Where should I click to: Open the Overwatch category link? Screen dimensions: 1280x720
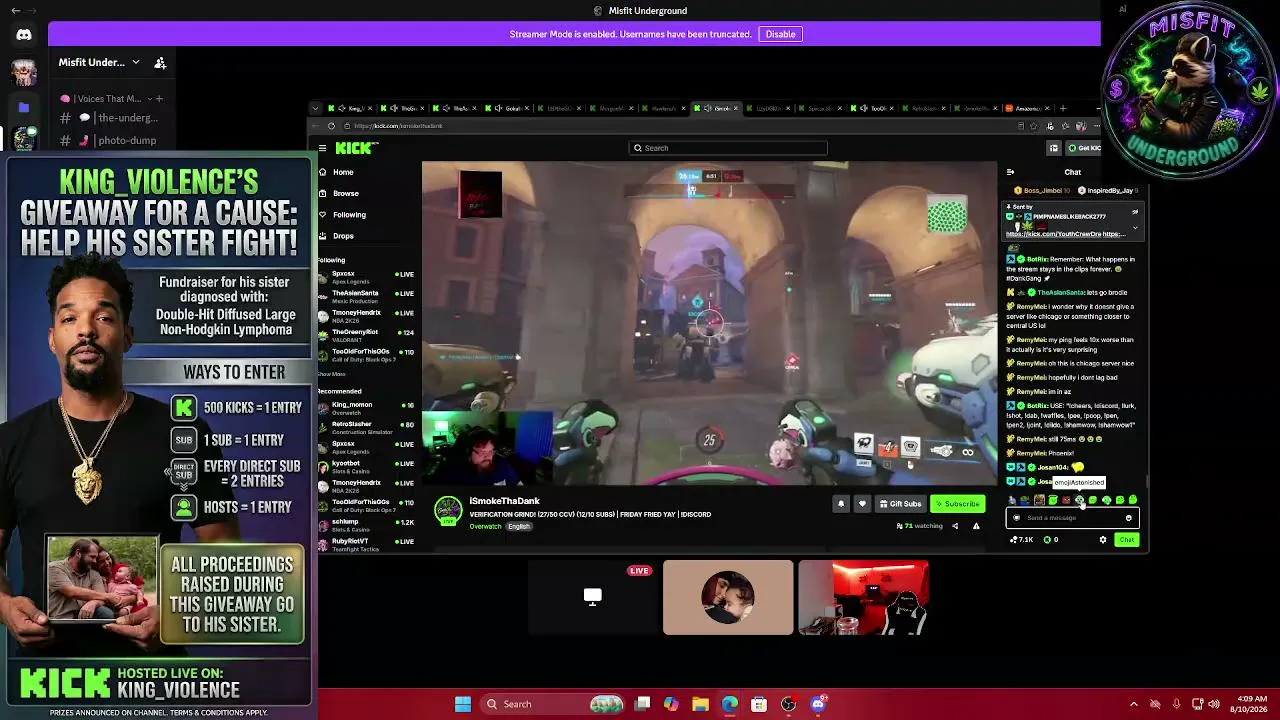485,527
